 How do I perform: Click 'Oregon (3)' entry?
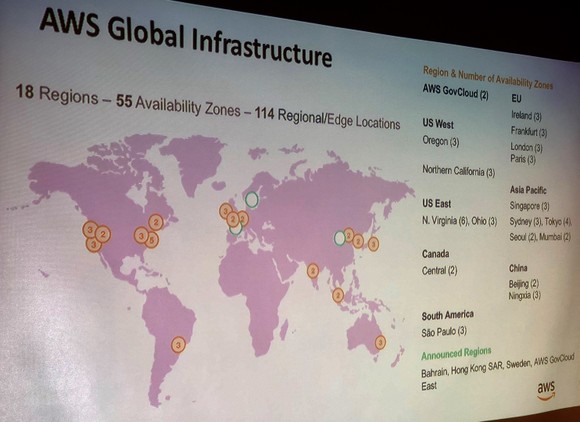441,141
